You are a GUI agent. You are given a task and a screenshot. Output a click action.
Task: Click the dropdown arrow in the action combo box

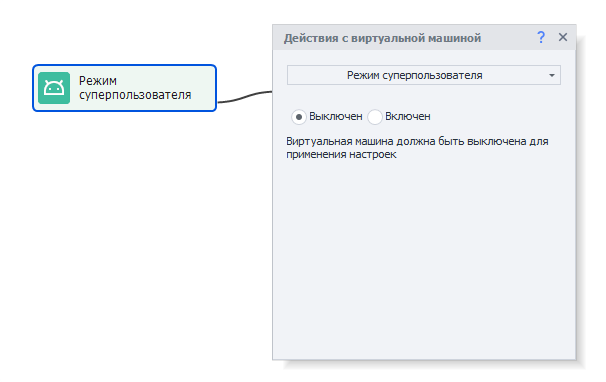pos(552,75)
